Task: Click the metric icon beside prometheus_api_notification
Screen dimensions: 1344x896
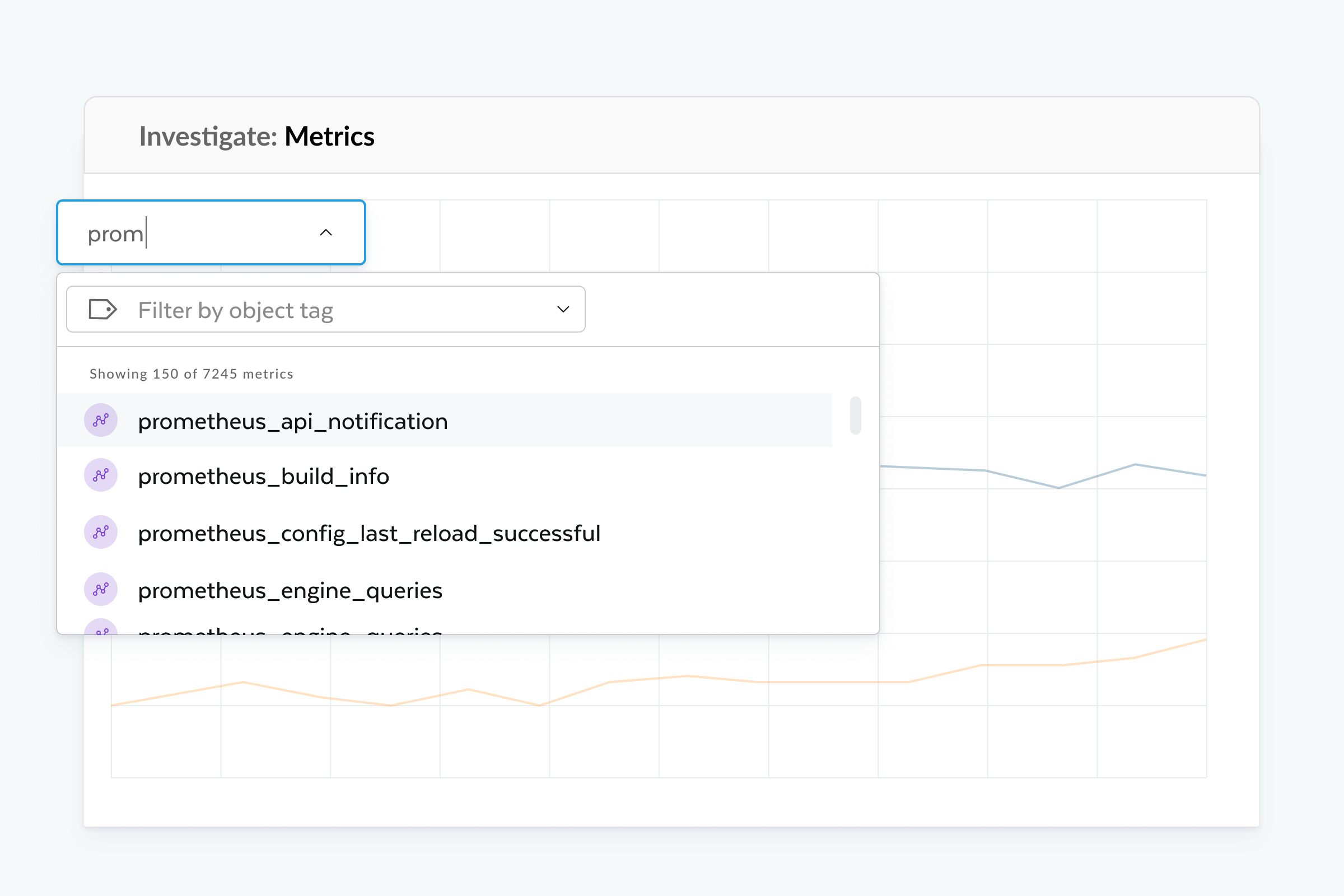Action: 101,421
